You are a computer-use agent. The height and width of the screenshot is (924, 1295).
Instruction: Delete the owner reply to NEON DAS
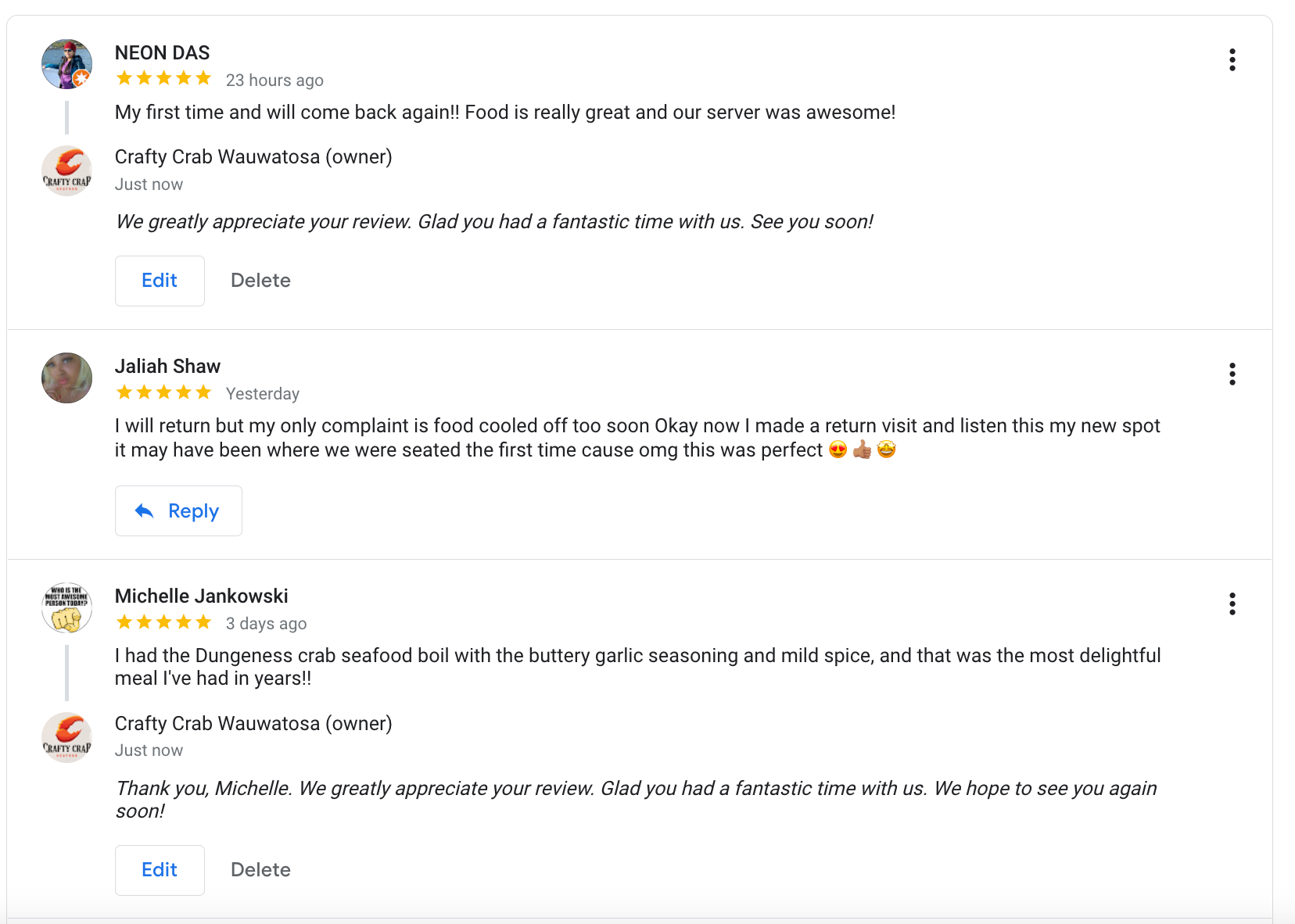(x=260, y=281)
